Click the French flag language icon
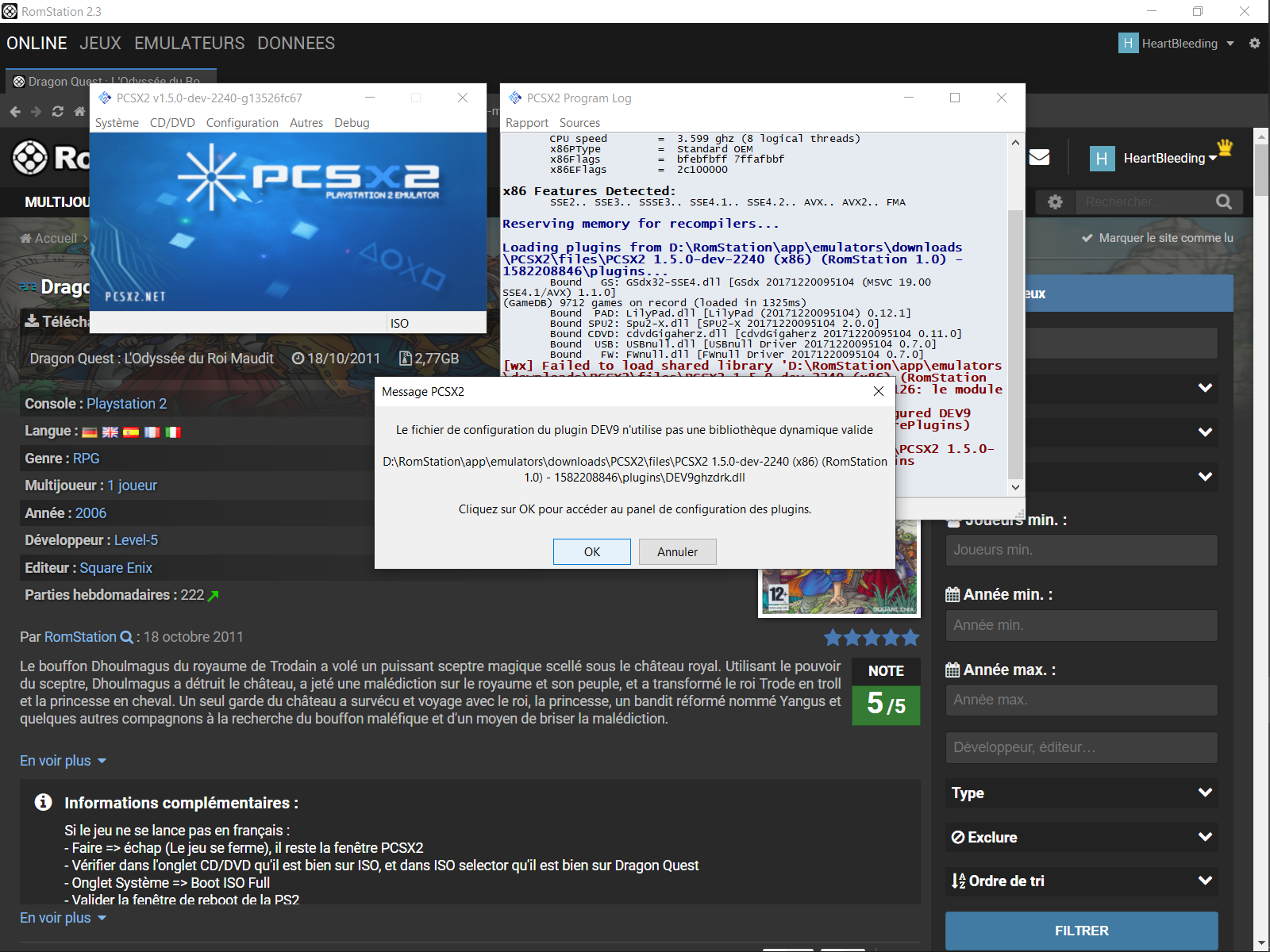 tap(152, 432)
